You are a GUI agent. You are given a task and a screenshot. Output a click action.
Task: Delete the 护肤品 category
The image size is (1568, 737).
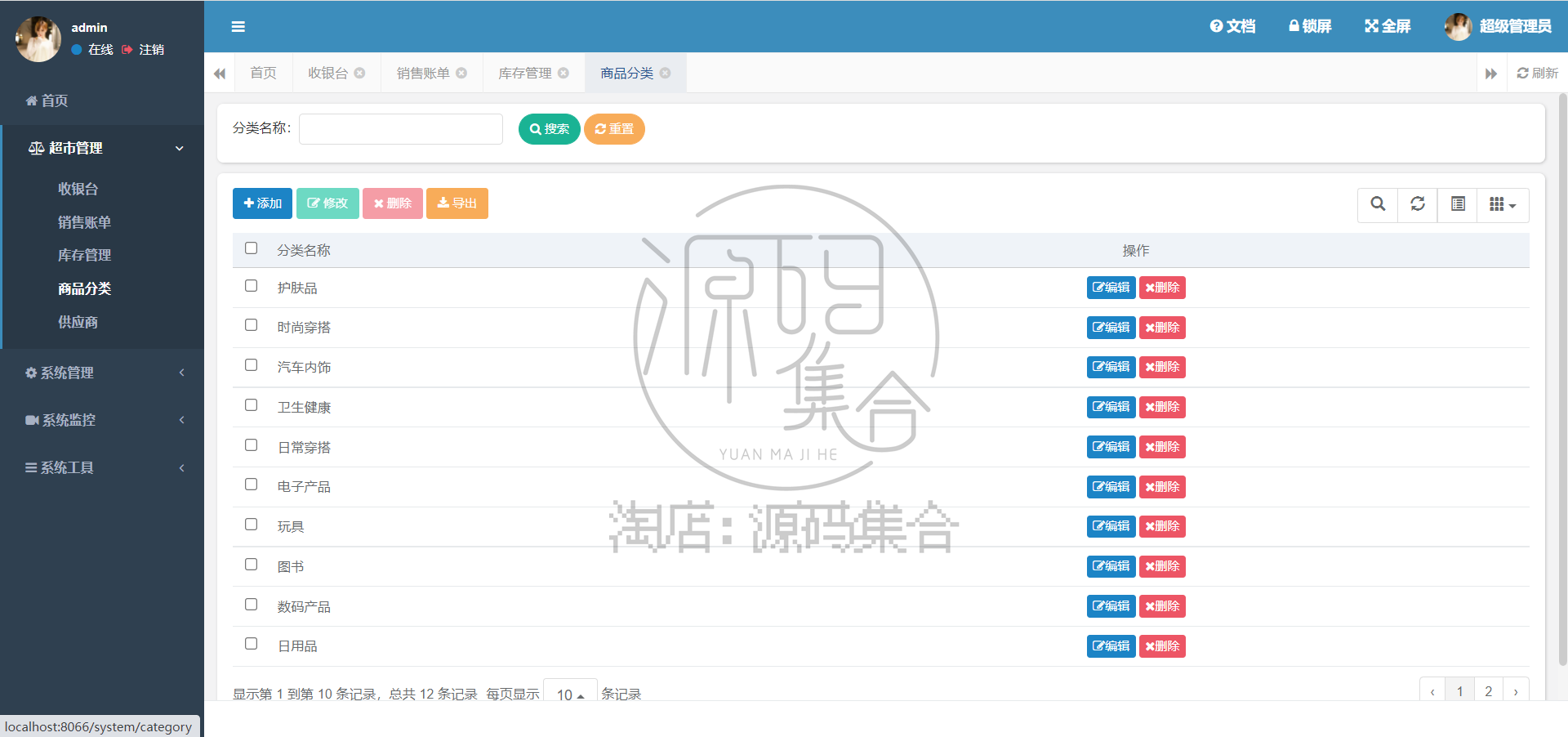click(1162, 288)
